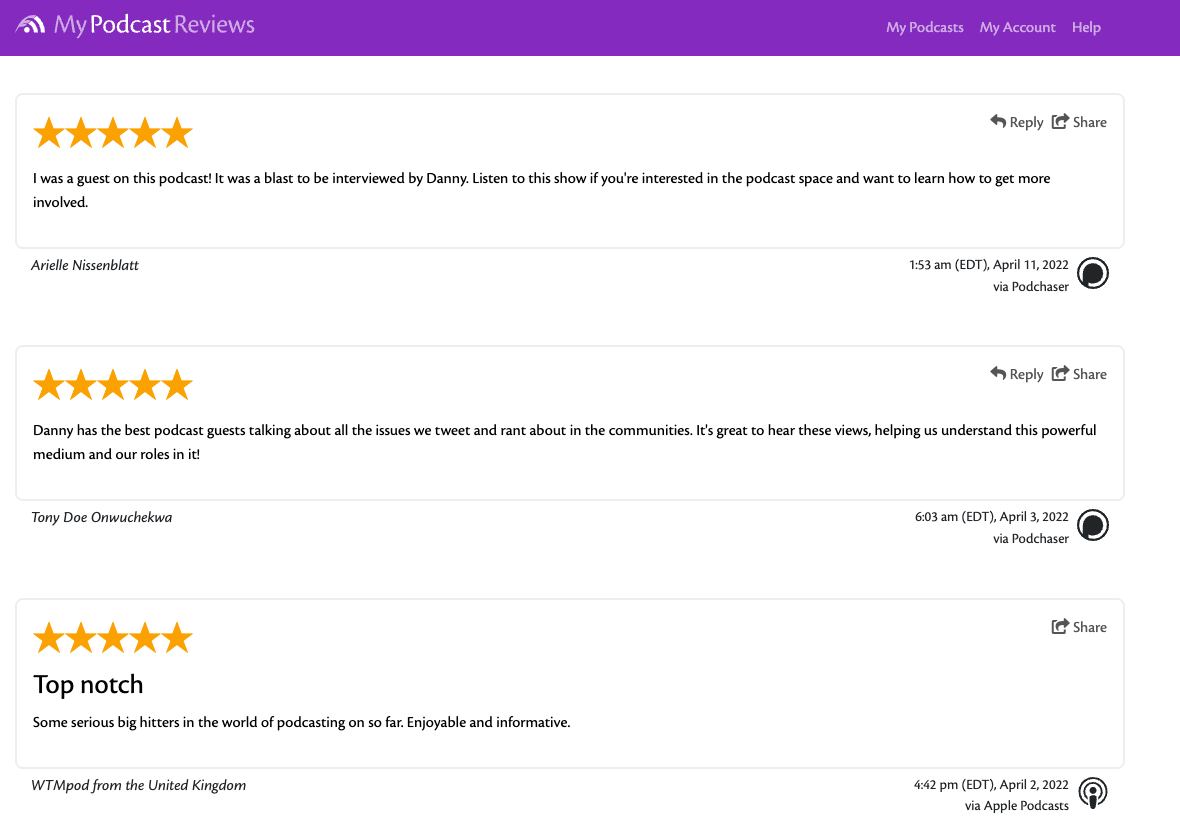Click the share icon on Tony's review
This screenshot has width=1180, height=826.
point(1060,373)
